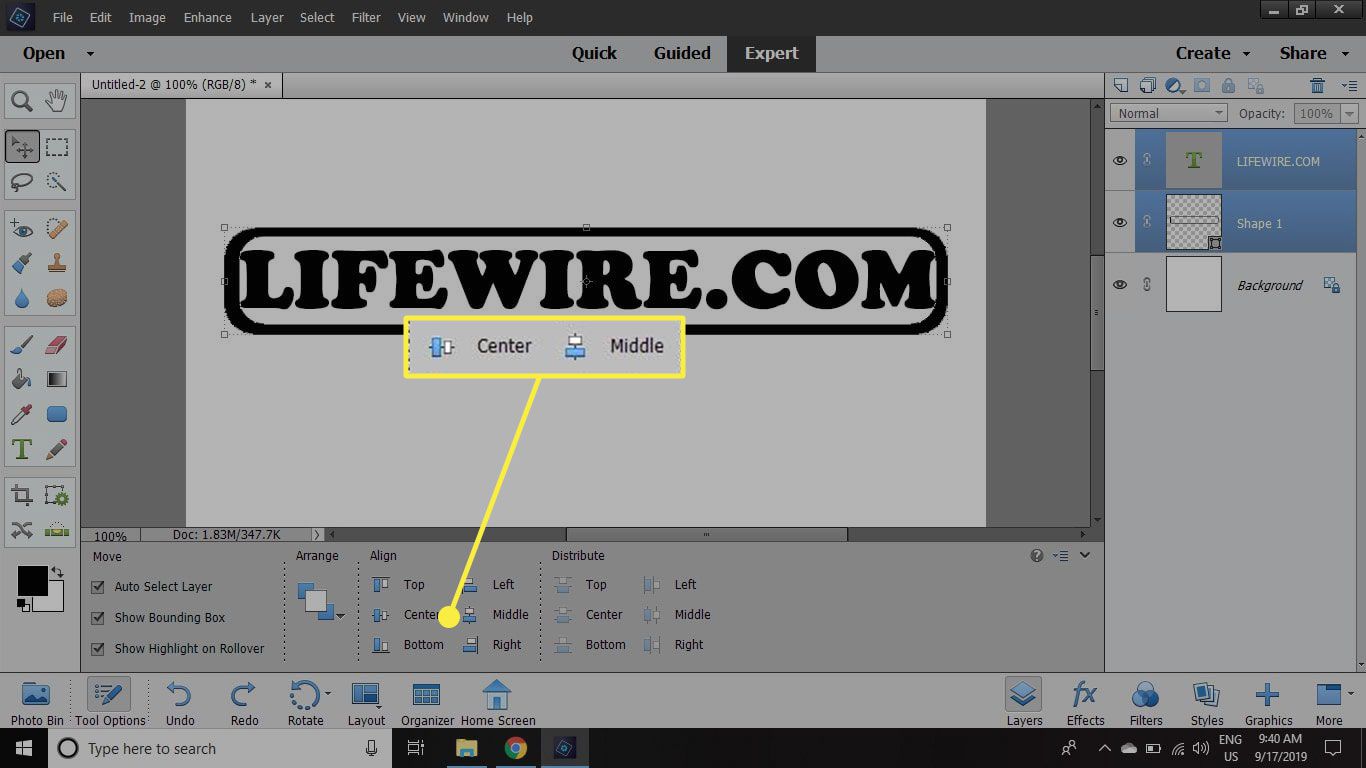
Task: Select the Sponge tool
Action: coord(57,298)
